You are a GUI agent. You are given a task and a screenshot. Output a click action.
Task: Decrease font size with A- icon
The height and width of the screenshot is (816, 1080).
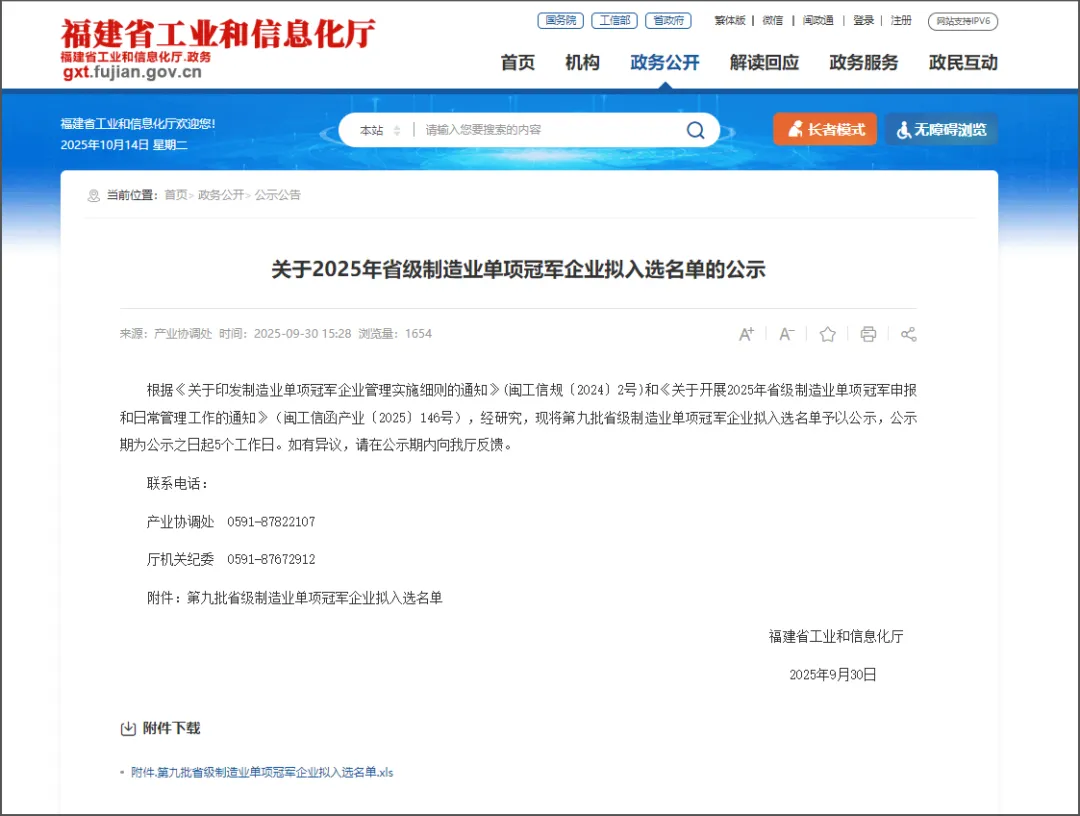787,334
